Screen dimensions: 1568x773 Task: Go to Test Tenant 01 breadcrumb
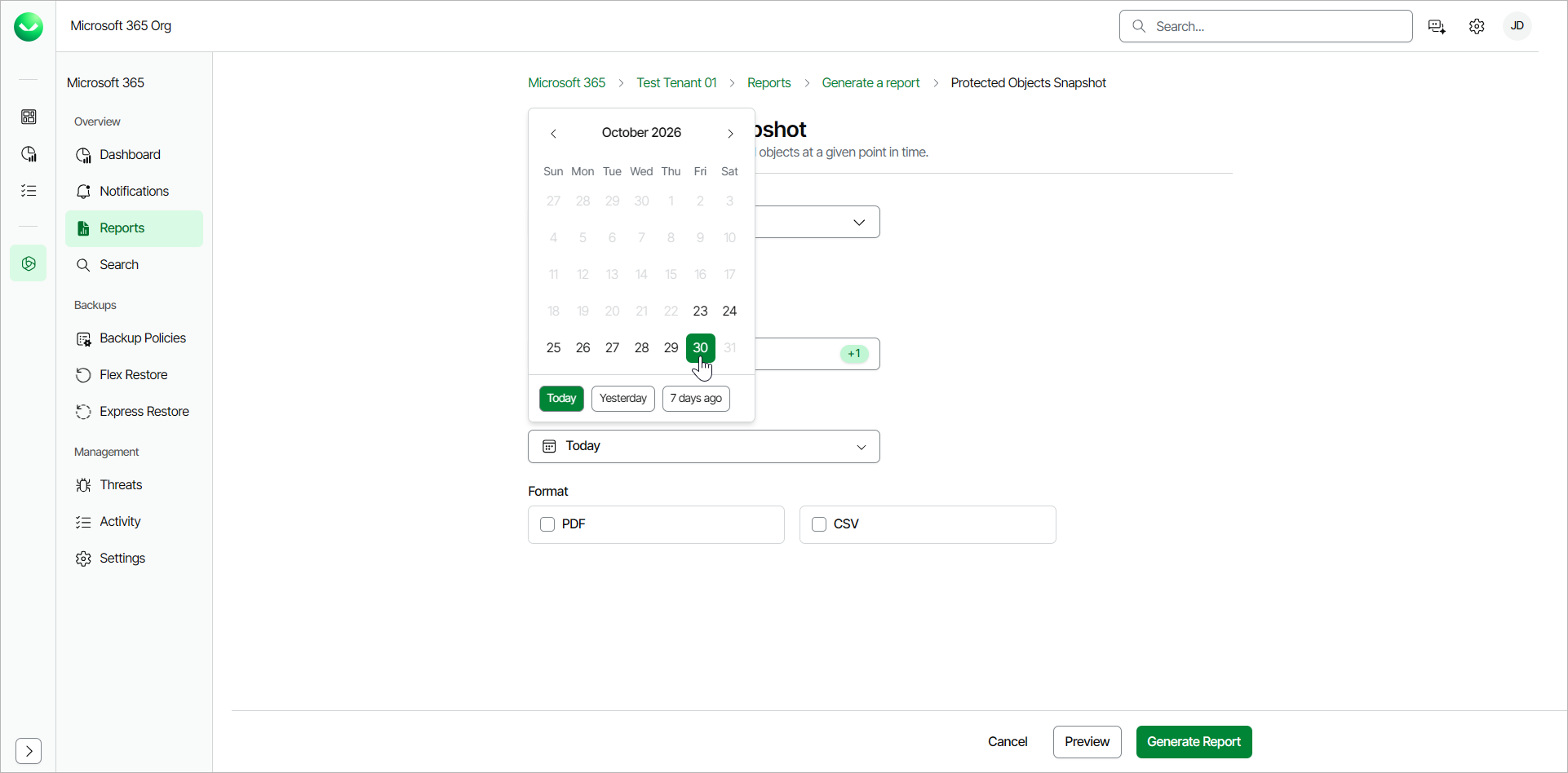[677, 83]
